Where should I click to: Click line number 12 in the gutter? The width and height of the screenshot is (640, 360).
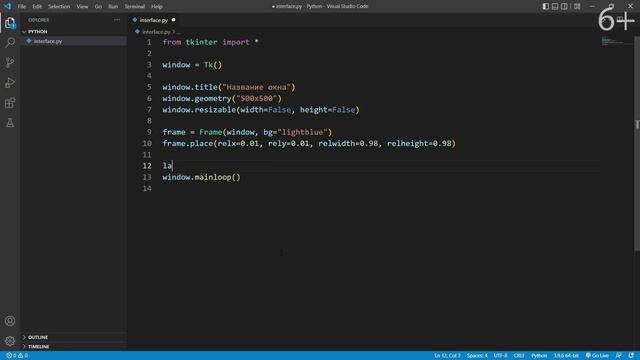(147, 166)
